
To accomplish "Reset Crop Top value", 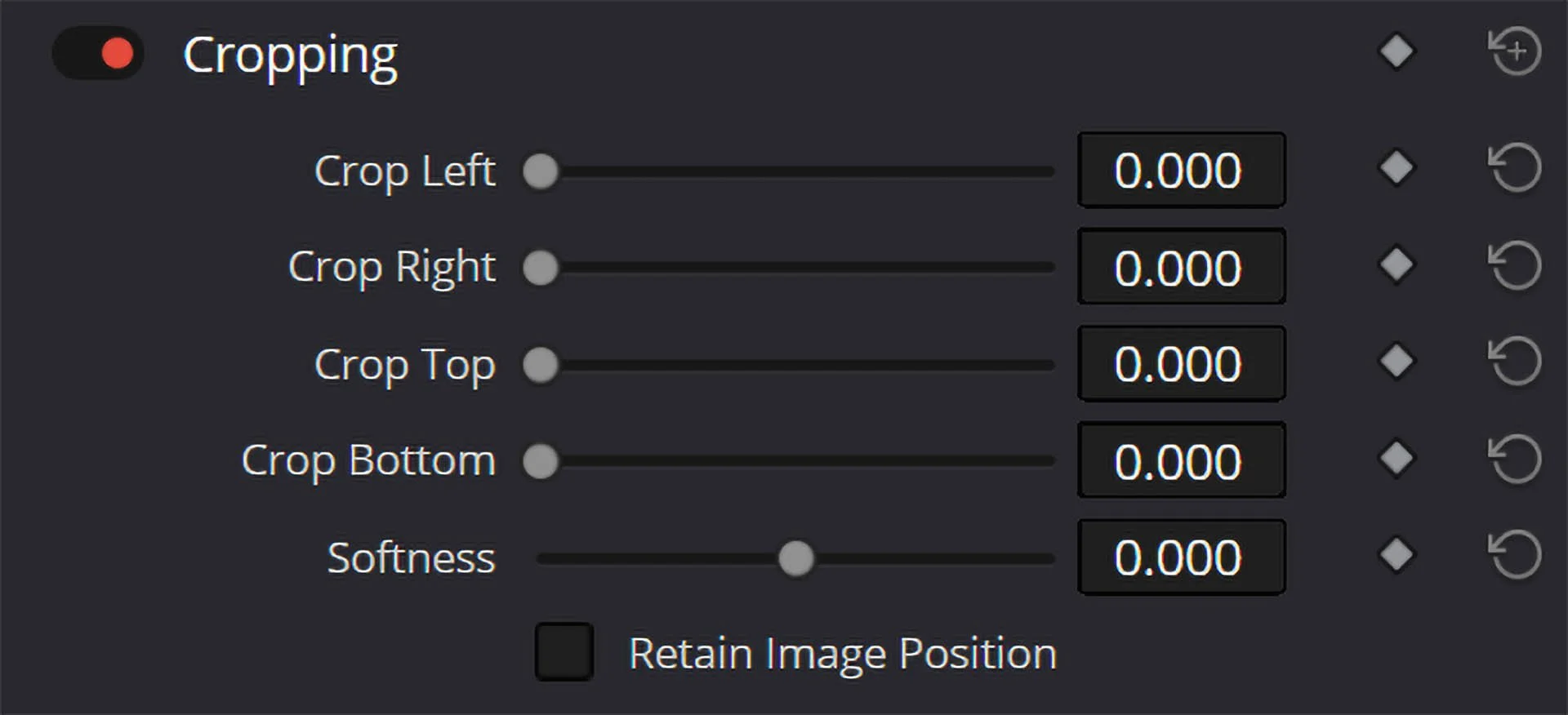I will tap(1515, 361).
